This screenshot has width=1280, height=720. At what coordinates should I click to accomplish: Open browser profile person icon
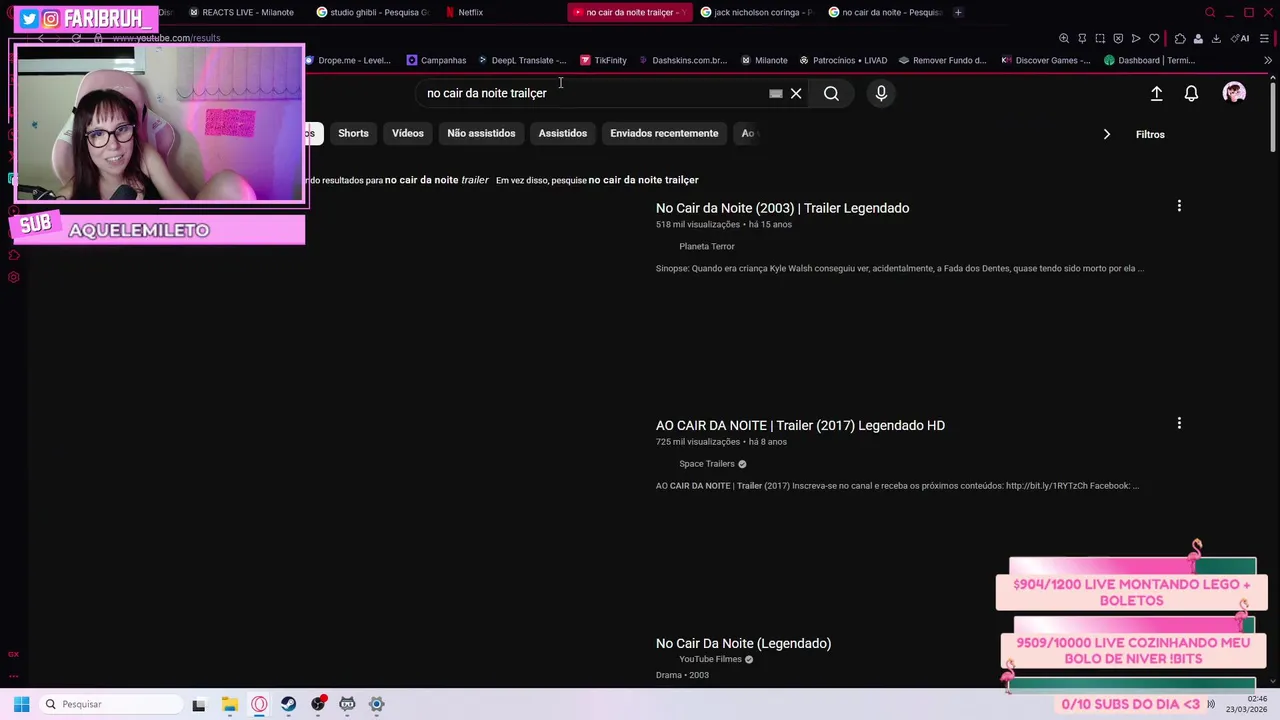pyautogui.click(x=1198, y=38)
